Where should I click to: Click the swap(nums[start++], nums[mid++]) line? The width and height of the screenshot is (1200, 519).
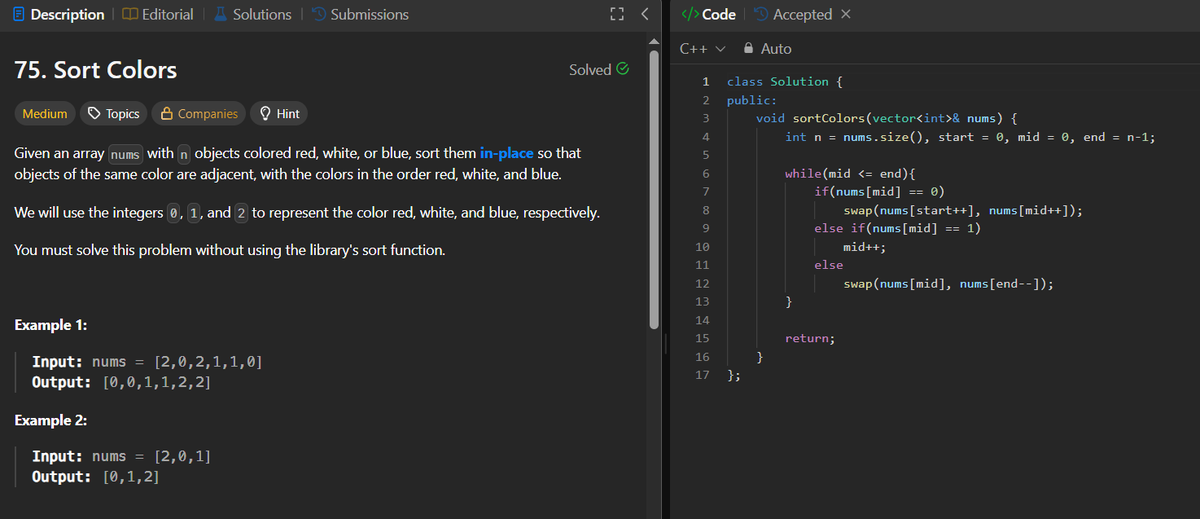(x=963, y=210)
